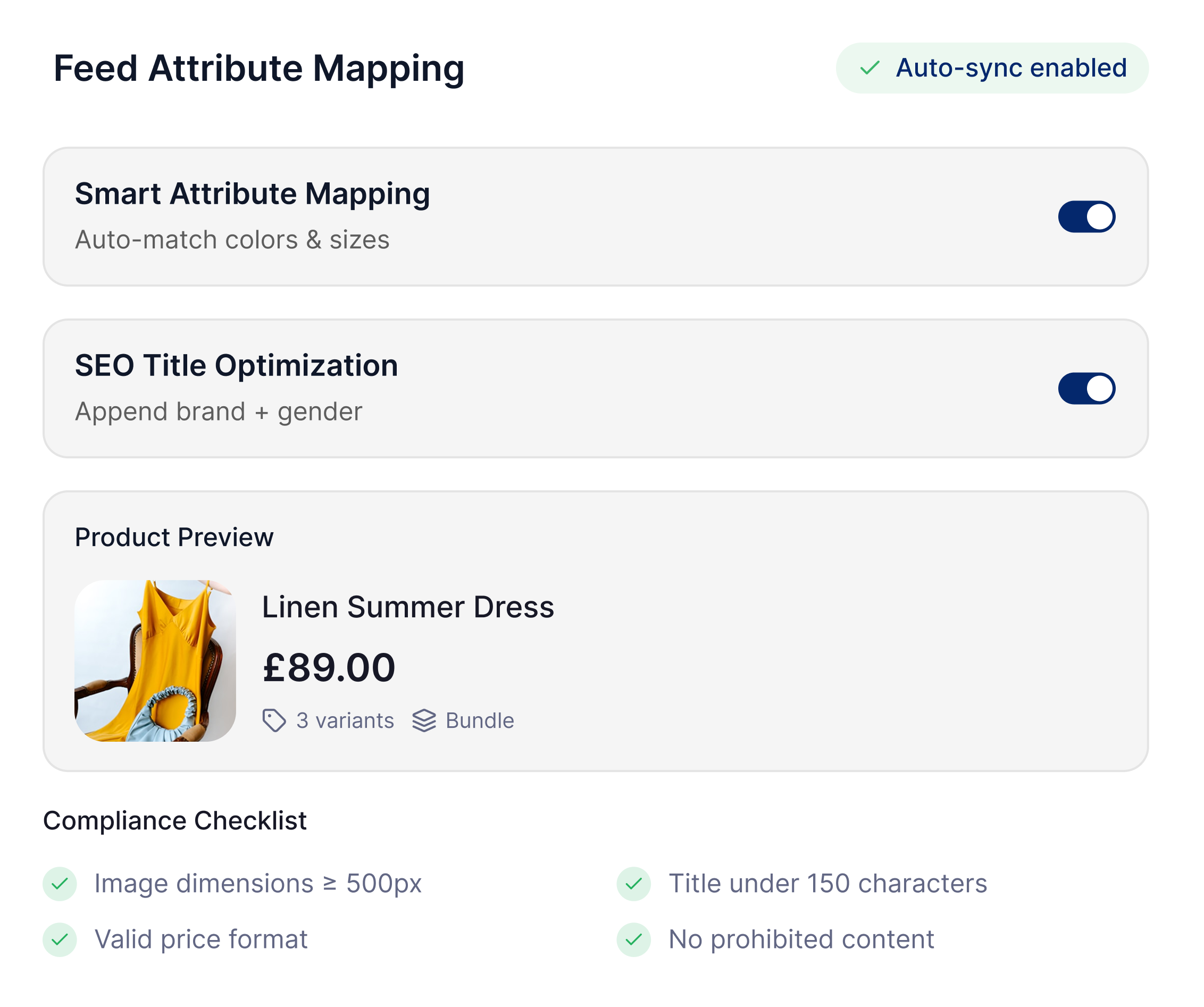Click the Valid price format check icon
This screenshot has width=1204, height=1007.
(x=60, y=940)
